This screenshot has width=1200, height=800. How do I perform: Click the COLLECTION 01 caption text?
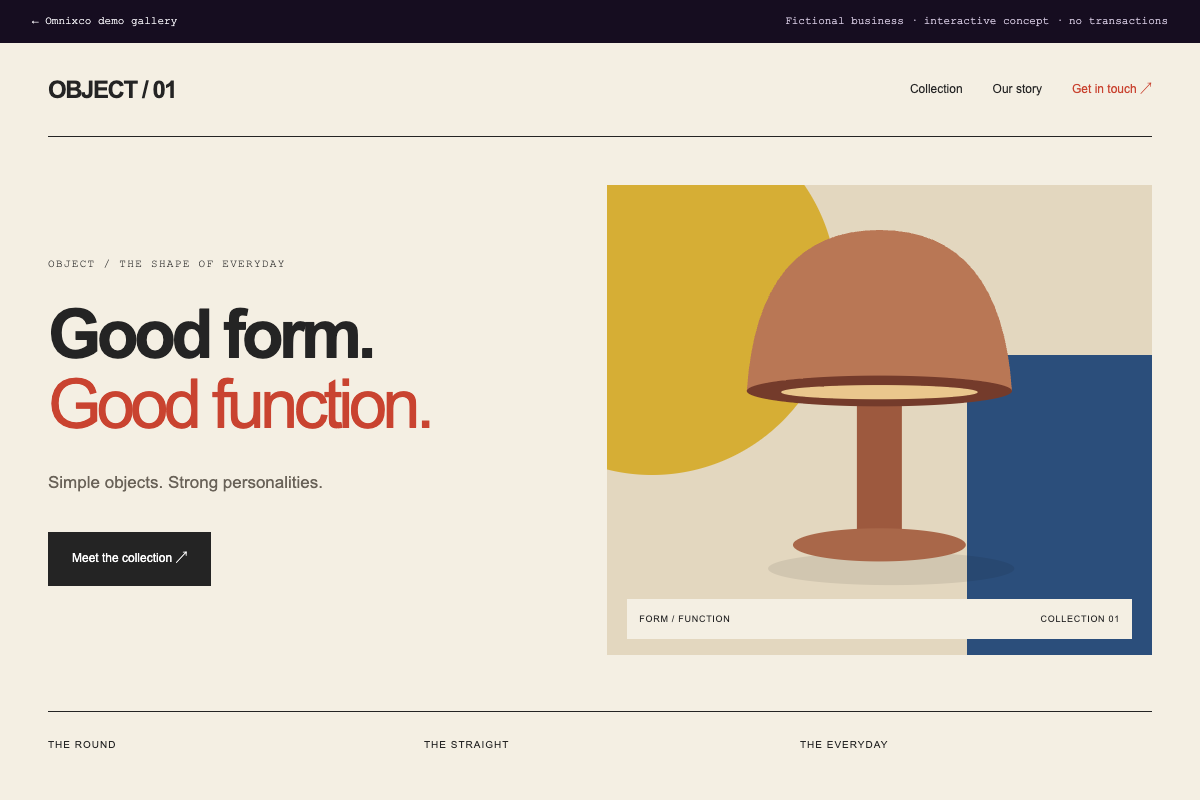click(1080, 619)
